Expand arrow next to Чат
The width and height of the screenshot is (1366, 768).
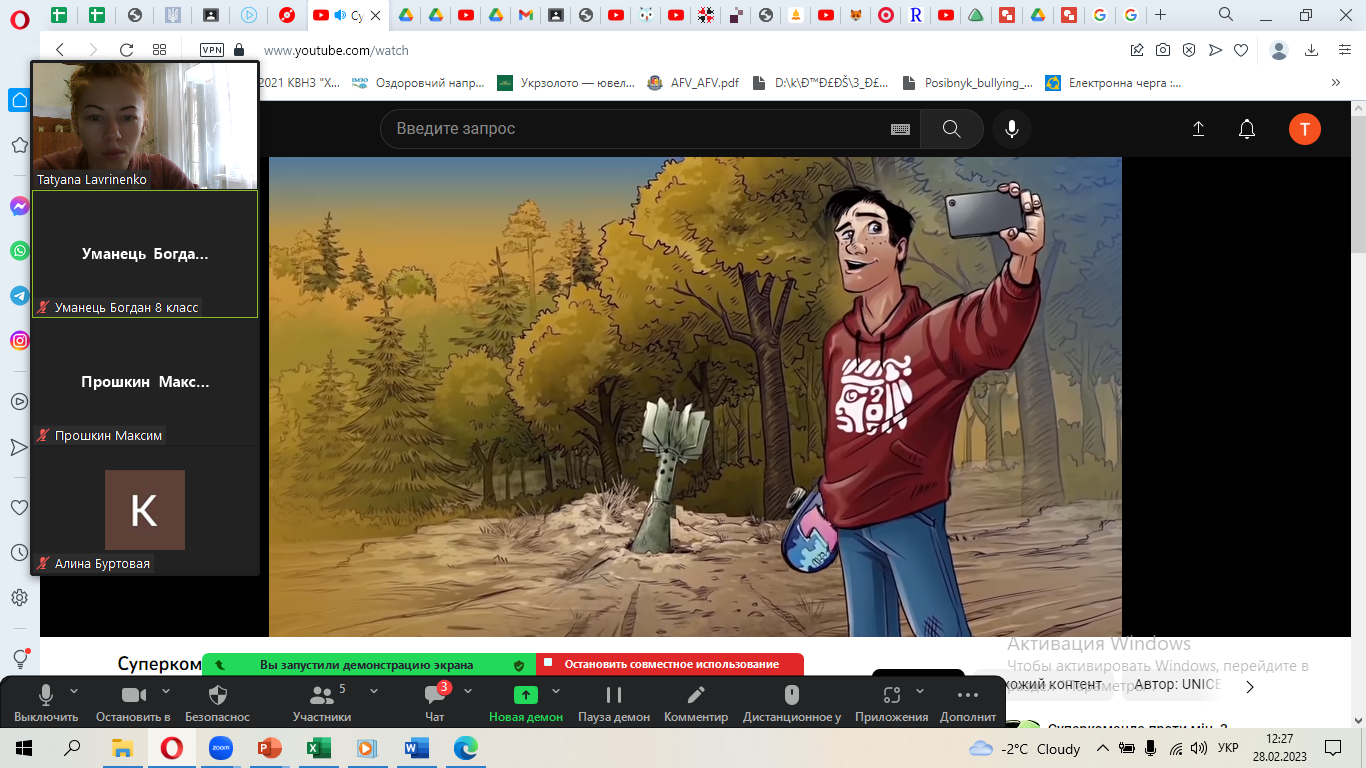click(468, 691)
